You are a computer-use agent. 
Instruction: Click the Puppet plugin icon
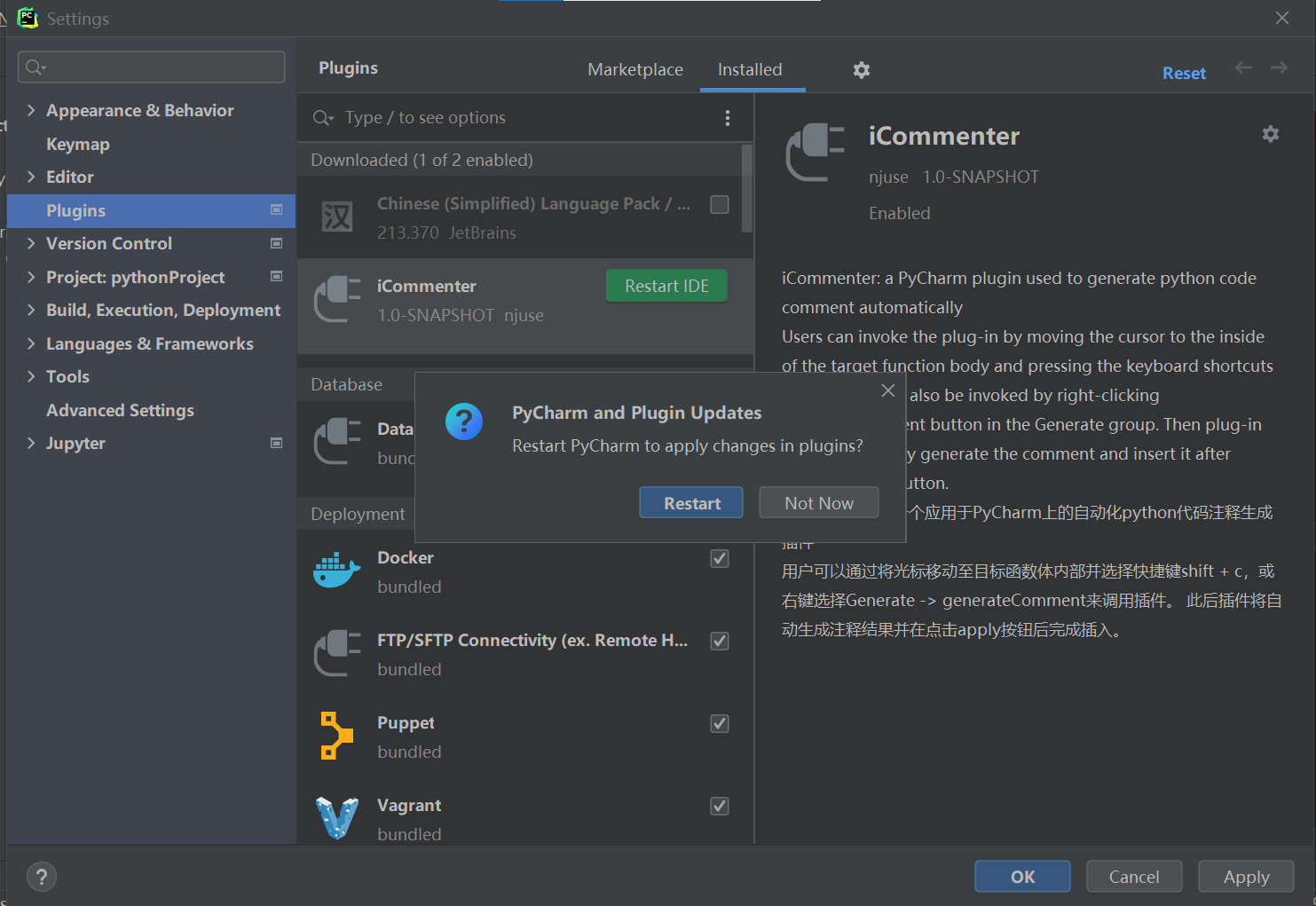[336, 735]
